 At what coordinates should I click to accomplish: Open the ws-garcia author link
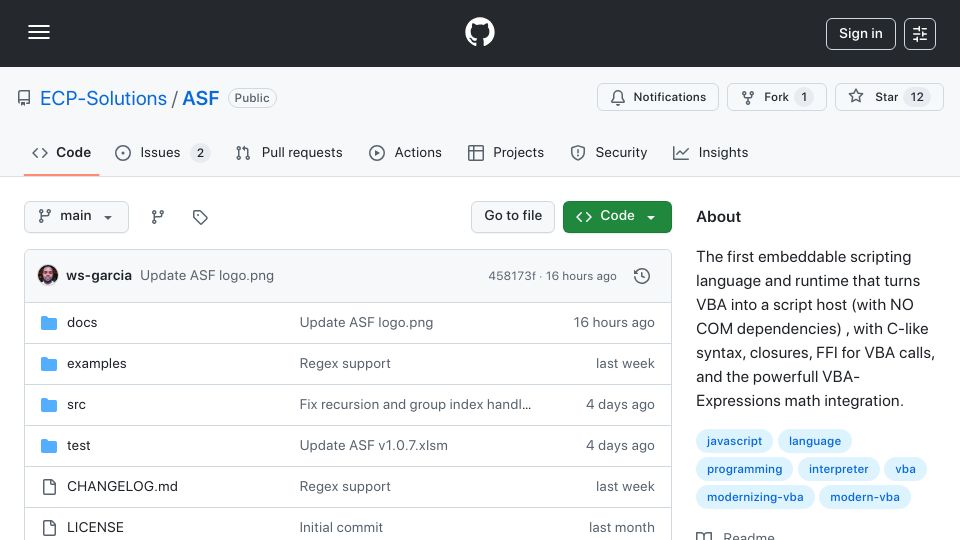(99, 276)
